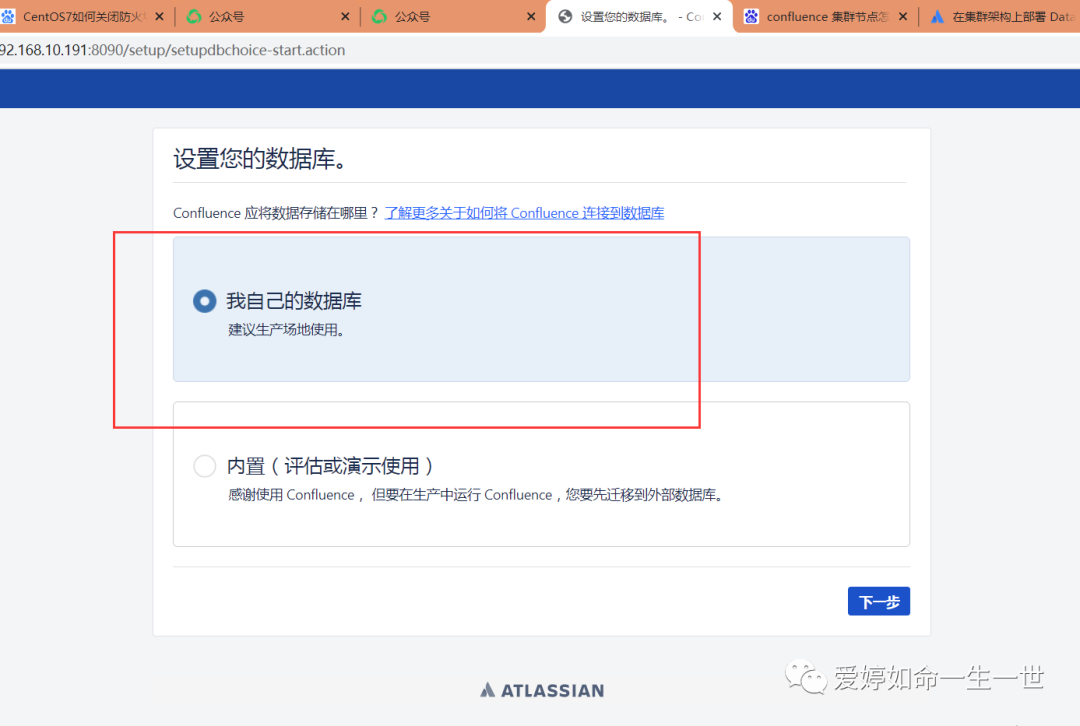
Task: Click the 我自己的数据库 option label
Action: point(294,301)
